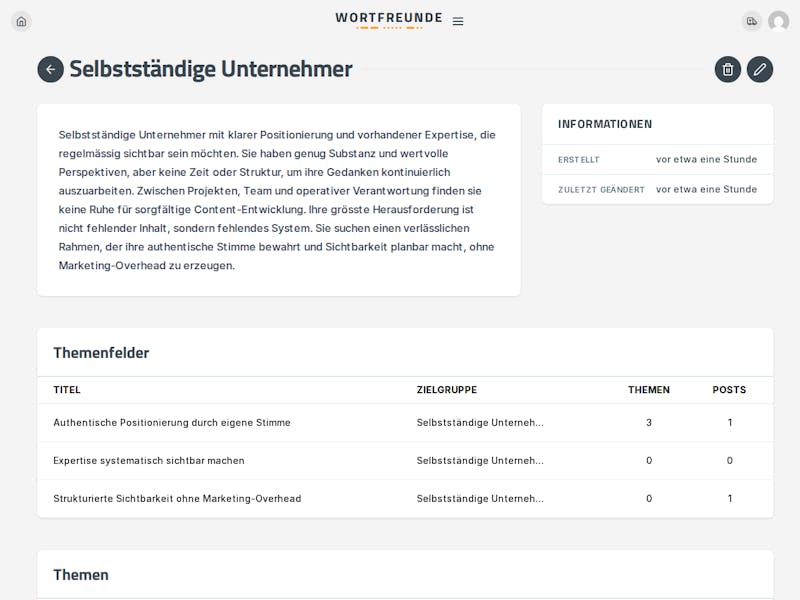Delete this target group with trash icon
The width and height of the screenshot is (800, 600).
(x=728, y=69)
